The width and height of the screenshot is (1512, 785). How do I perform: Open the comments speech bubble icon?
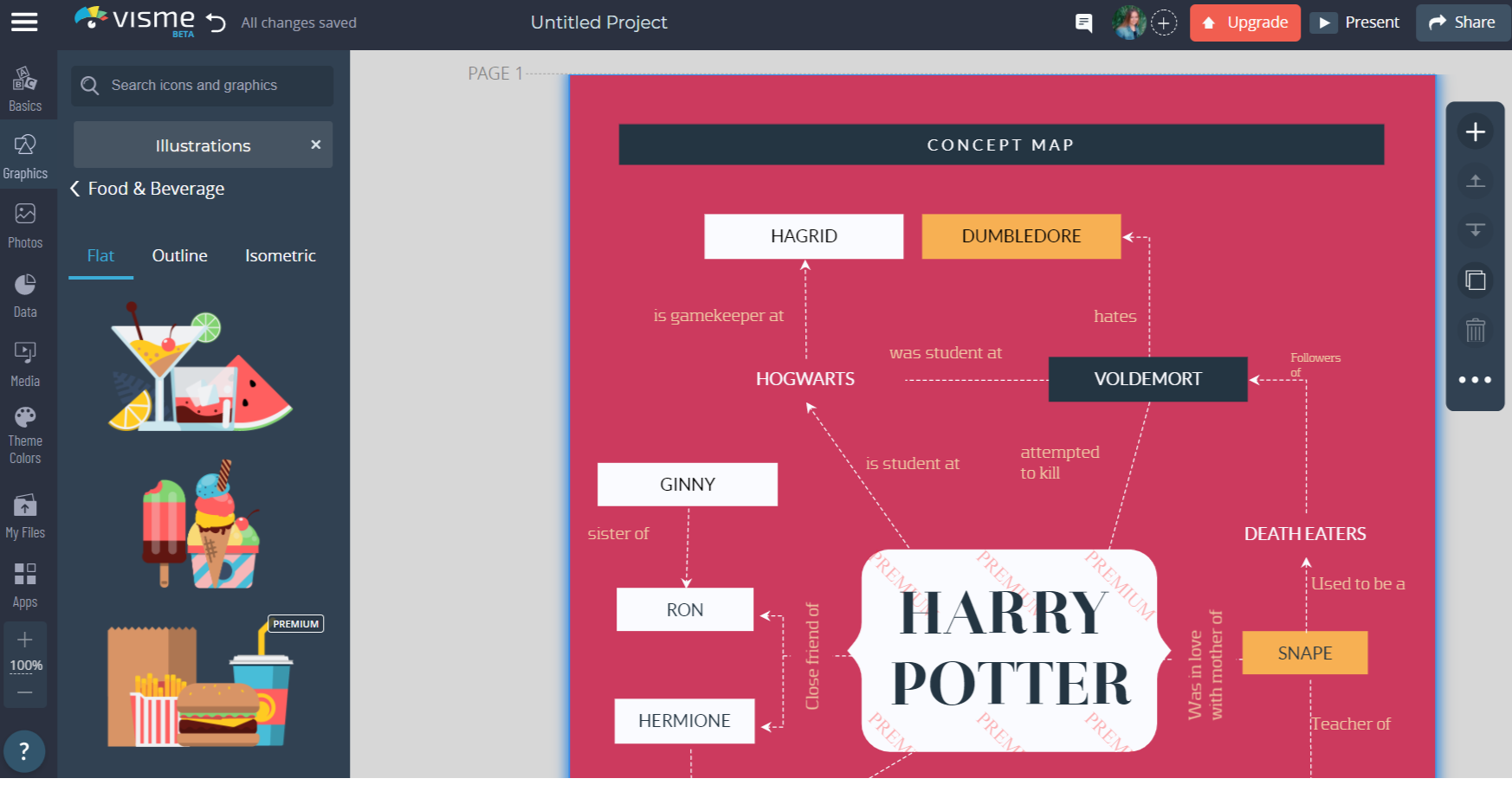[x=1083, y=23]
